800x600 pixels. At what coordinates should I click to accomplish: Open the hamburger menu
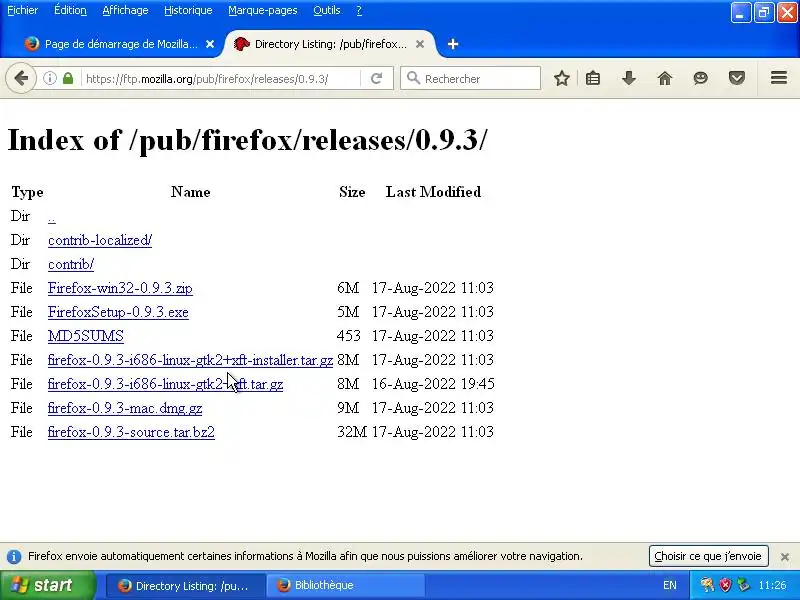(779, 78)
